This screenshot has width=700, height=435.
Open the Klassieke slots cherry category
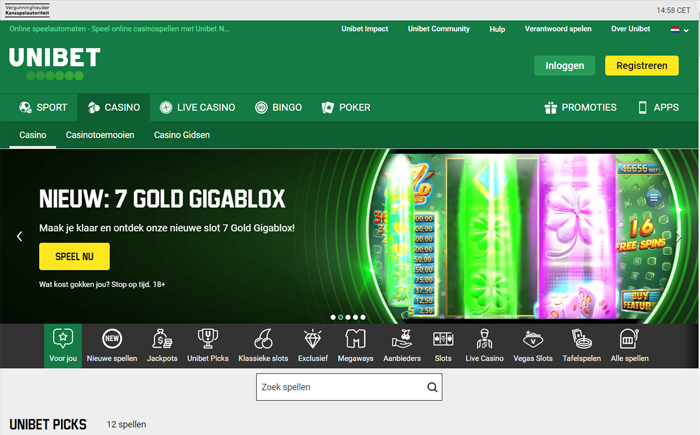(263, 346)
